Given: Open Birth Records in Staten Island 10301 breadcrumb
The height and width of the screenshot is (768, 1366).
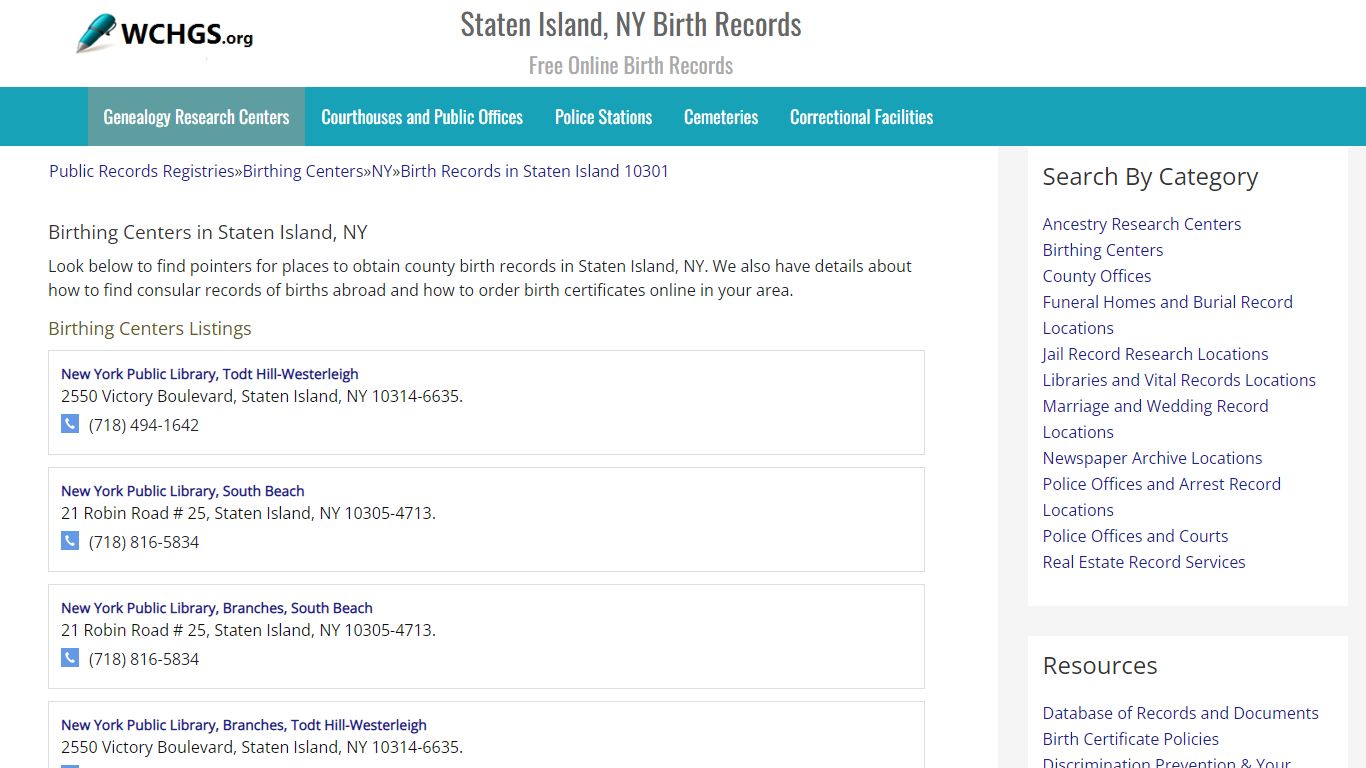Looking at the screenshot, I should click(535, 171).
